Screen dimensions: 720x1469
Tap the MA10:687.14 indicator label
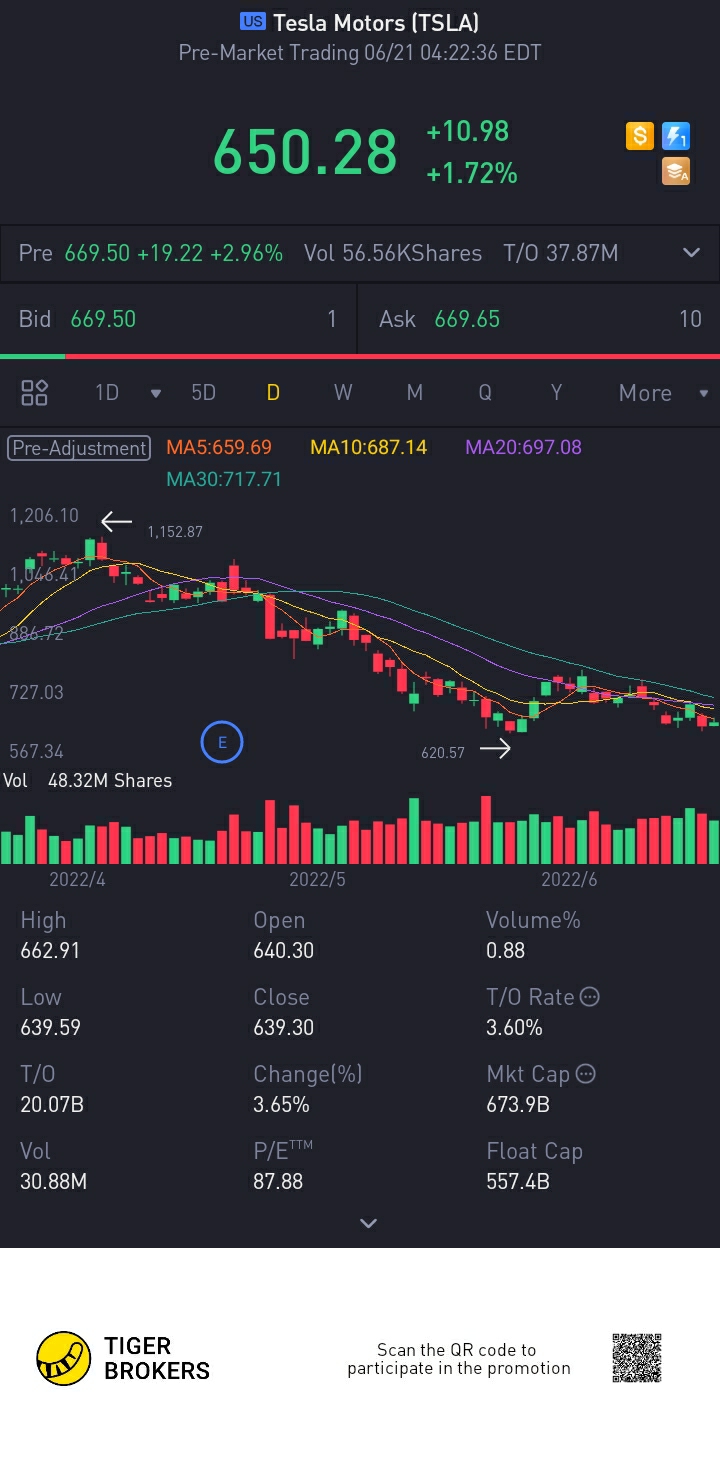pos(368,447)
